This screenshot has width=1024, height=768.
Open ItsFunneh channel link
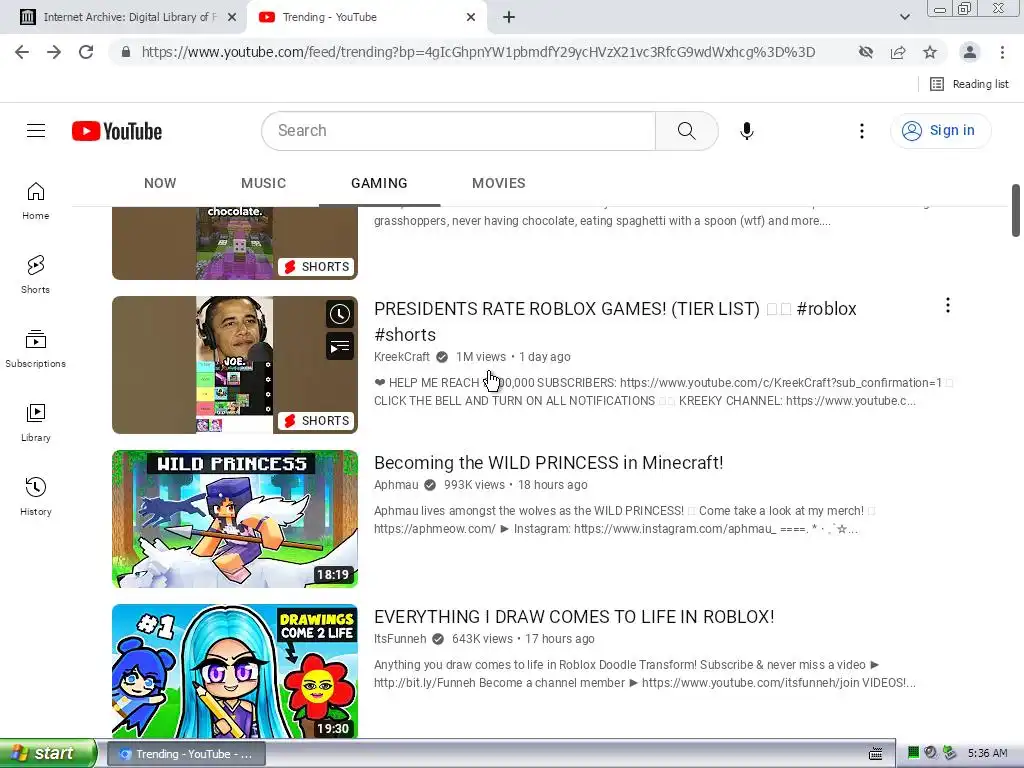tap(400, 639)
